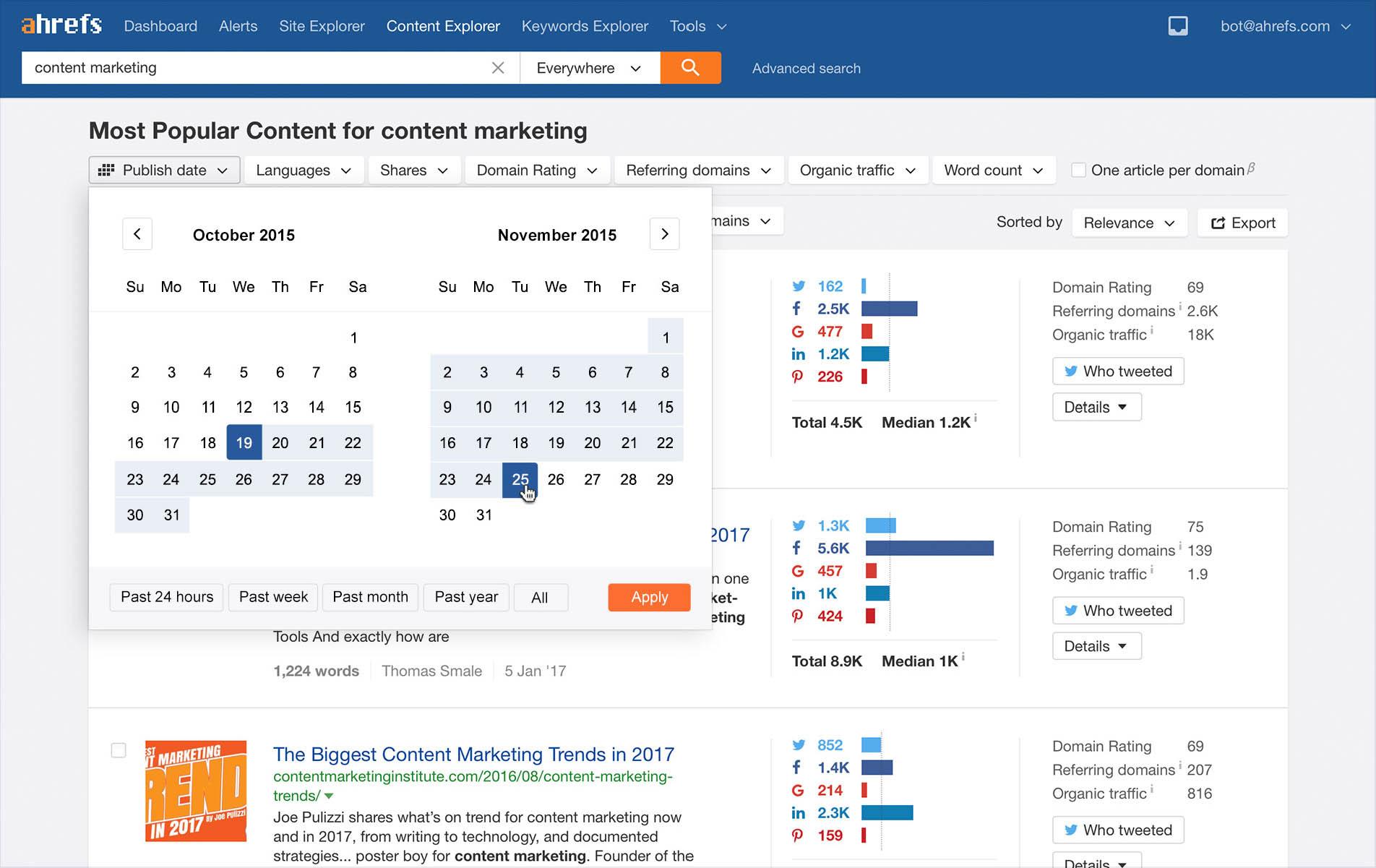Select the Past month preset

pyautogui.click(x=370, y=597)
